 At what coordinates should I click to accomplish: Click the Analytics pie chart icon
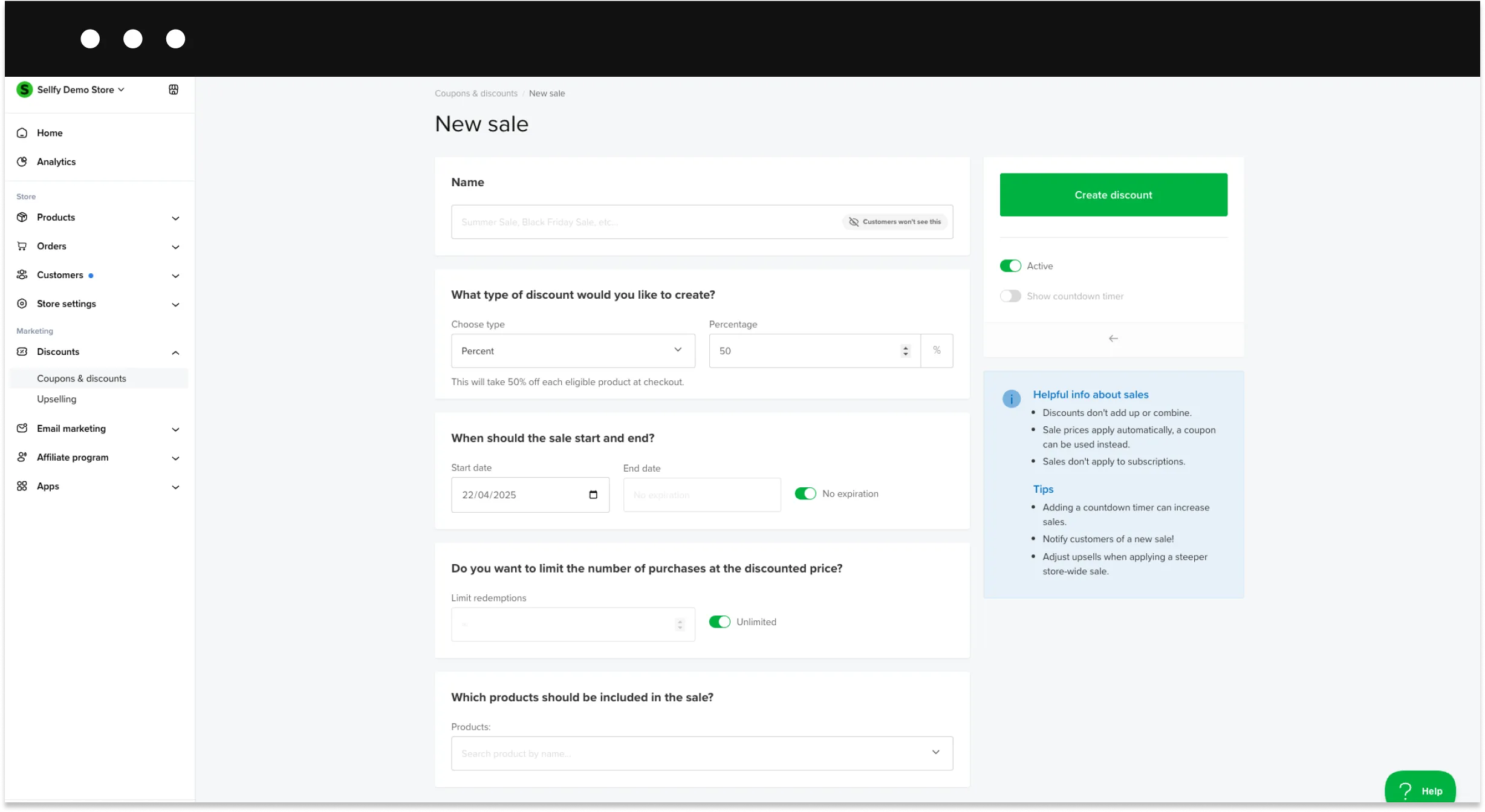(22, 161)
